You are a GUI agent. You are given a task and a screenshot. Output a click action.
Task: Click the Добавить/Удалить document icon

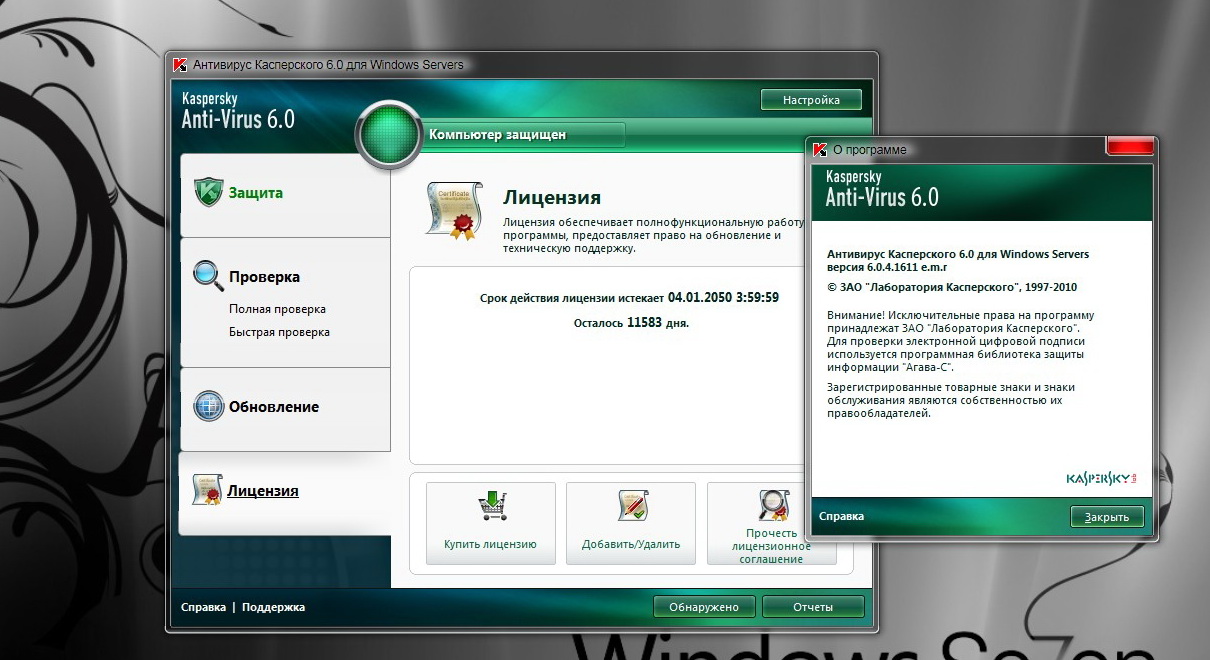tap(631, 508)
